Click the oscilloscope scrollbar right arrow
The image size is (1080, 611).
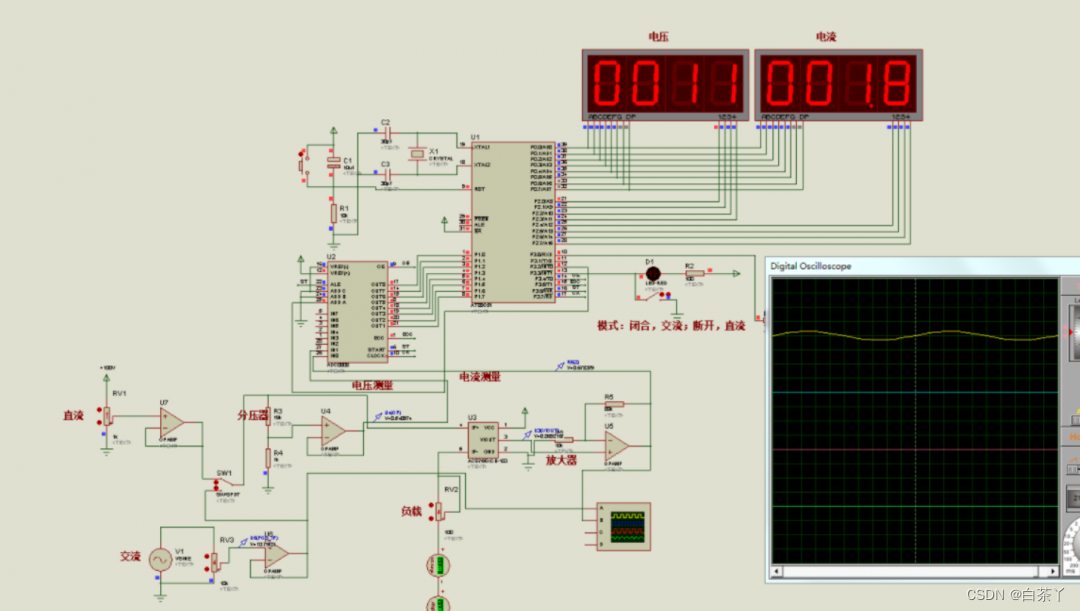(1052, 571)
